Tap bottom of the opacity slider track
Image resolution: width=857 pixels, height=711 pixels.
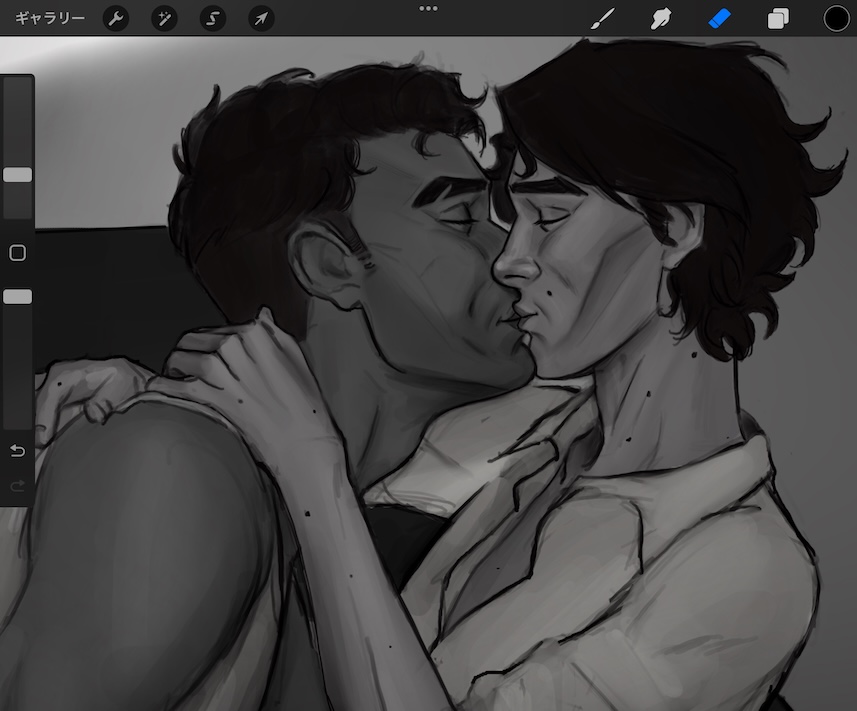[x=17, y=420]
